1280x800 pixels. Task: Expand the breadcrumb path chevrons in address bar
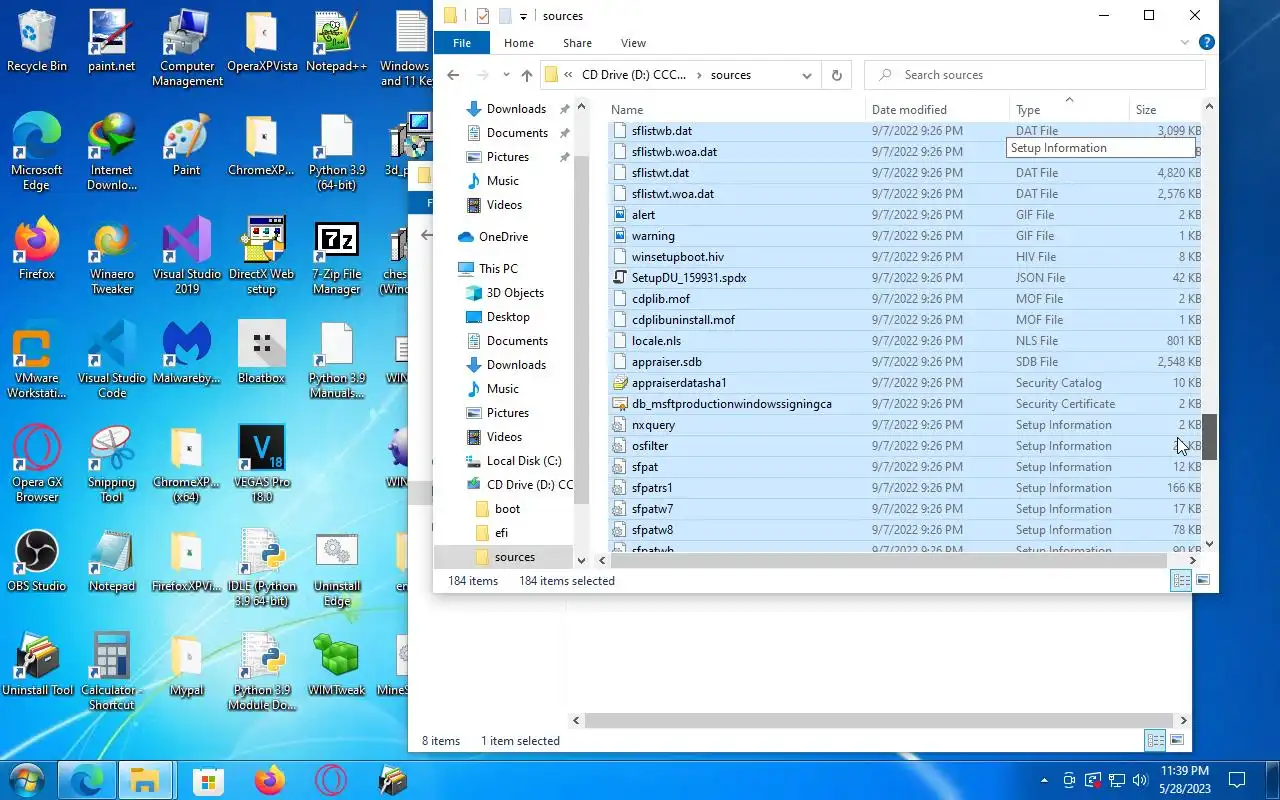[x=568, y=75]
